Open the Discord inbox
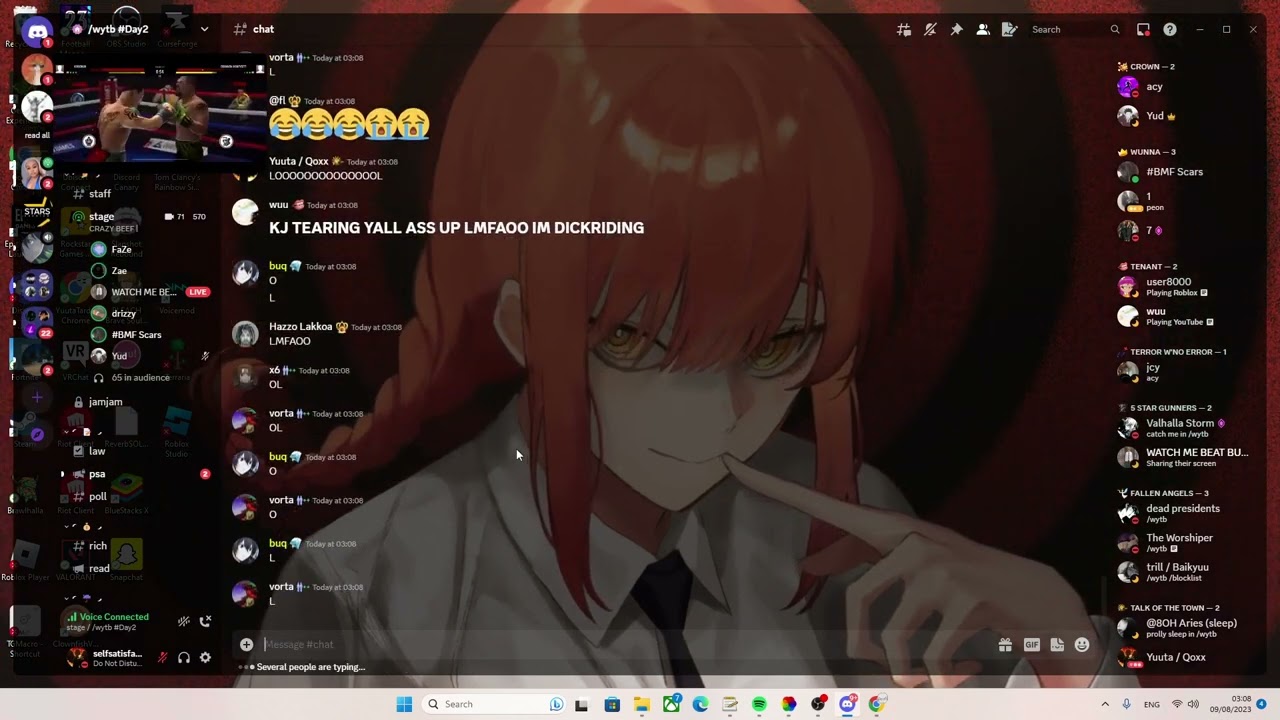The height and width of the screenshot is (720, 1280). click(x=1143, y=30)
